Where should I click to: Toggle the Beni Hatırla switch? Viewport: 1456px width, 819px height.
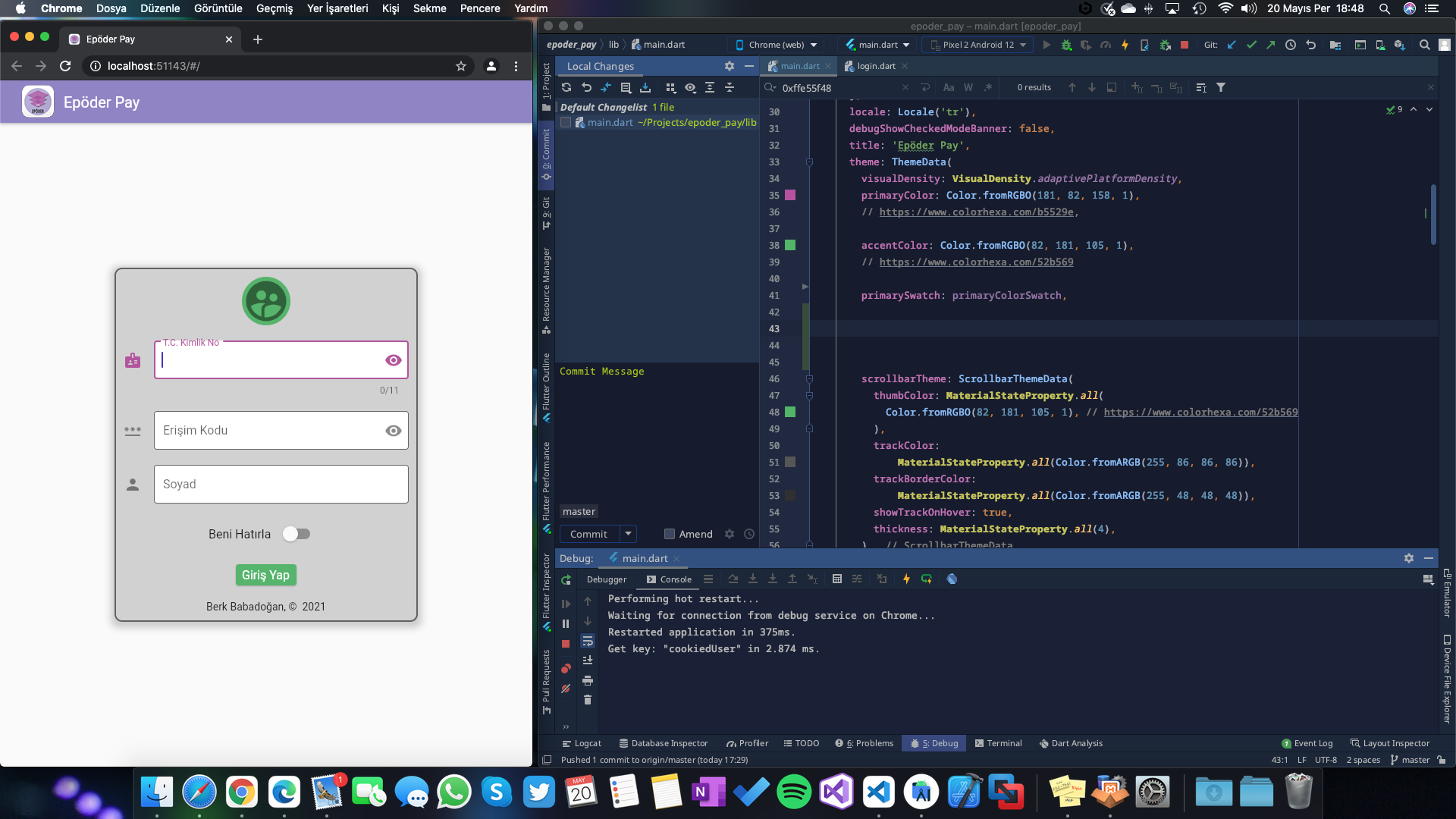(x=297, y=534)
